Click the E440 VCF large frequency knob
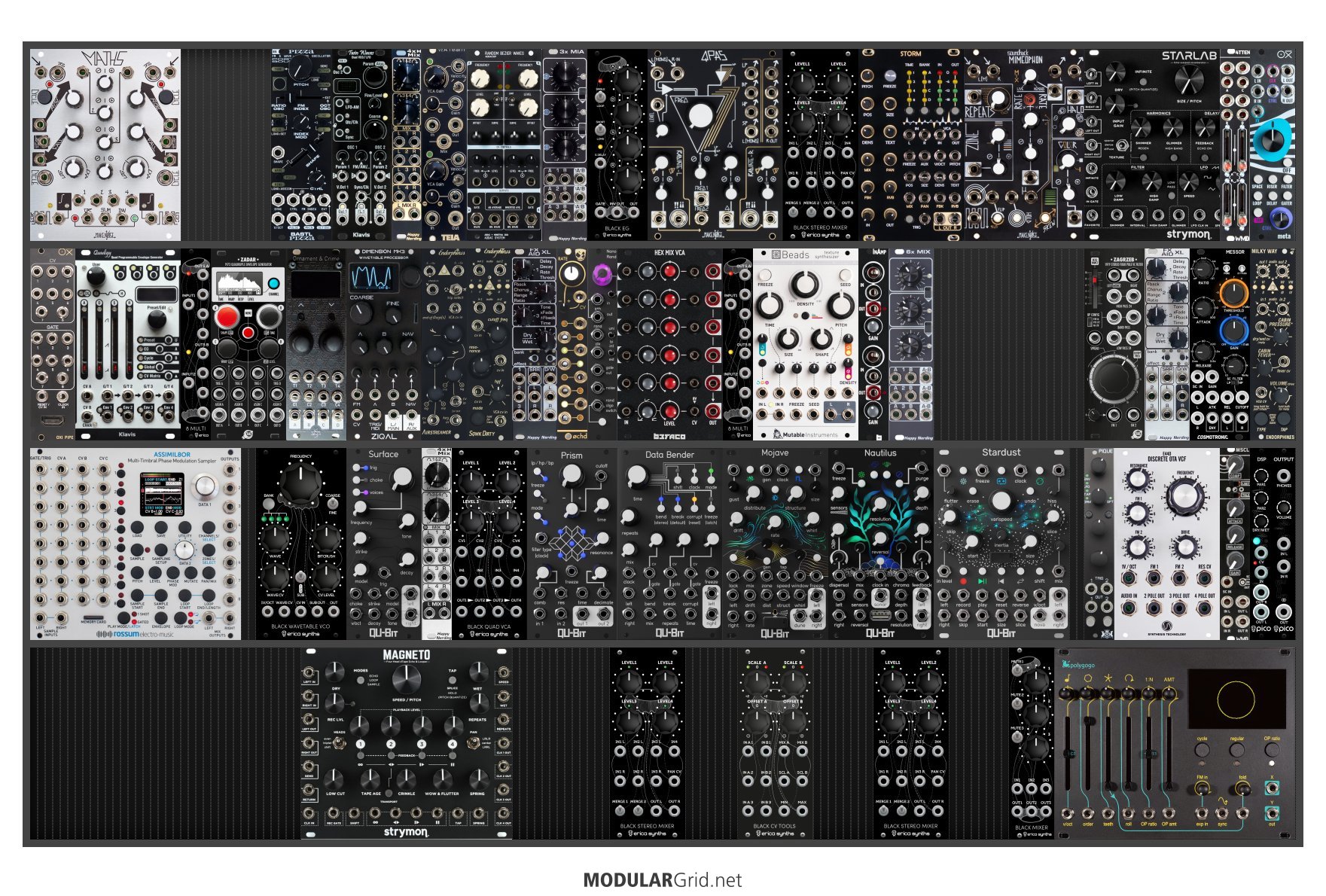 tap(1184, 495)
